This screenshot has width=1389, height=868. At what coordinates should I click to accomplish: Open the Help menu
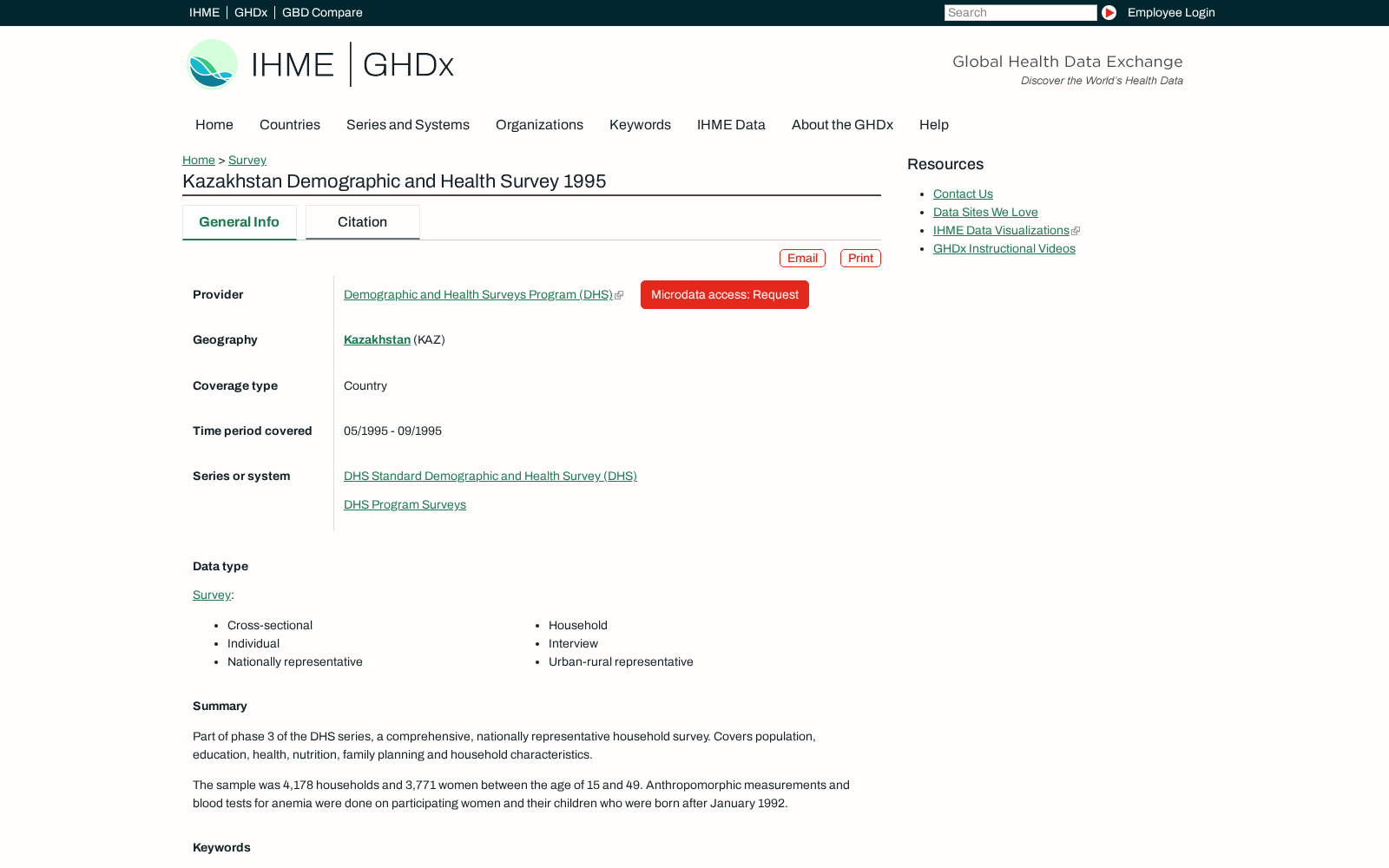[x=934, y=124]
